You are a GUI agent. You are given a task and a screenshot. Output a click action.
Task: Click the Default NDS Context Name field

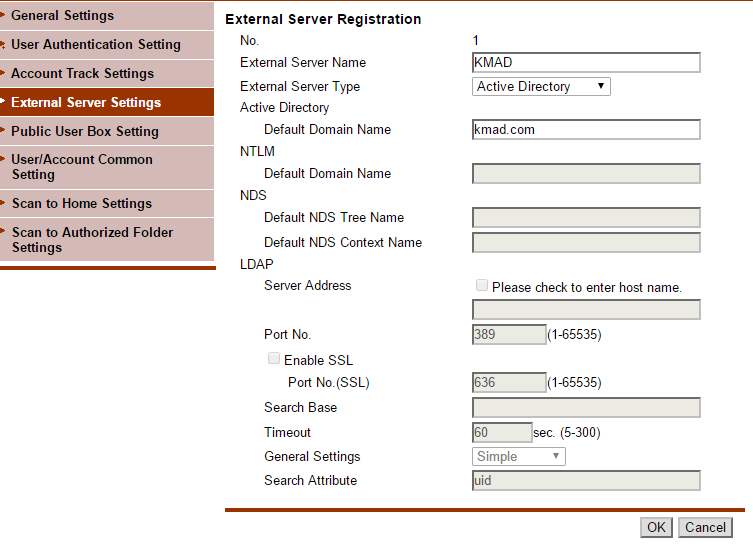tap(586, 243)
